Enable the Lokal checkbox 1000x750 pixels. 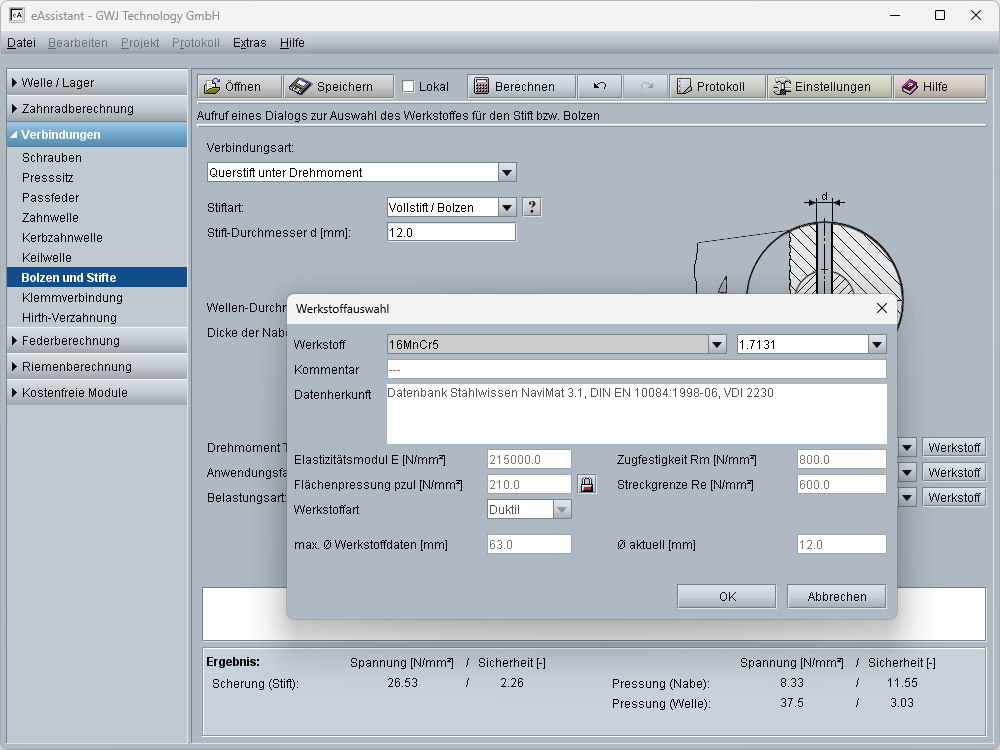(408, 87)
